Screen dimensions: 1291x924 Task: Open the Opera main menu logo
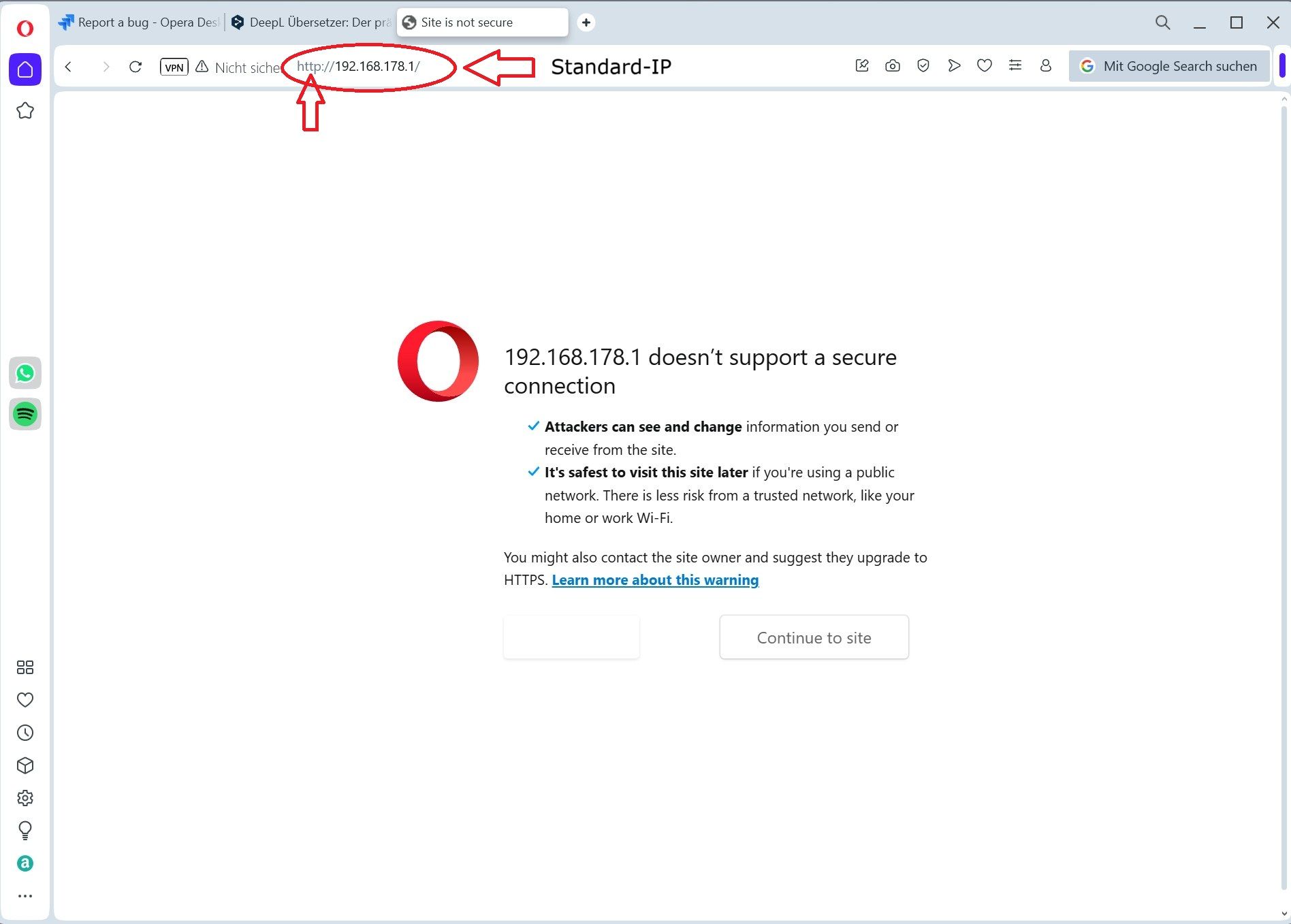25,28
